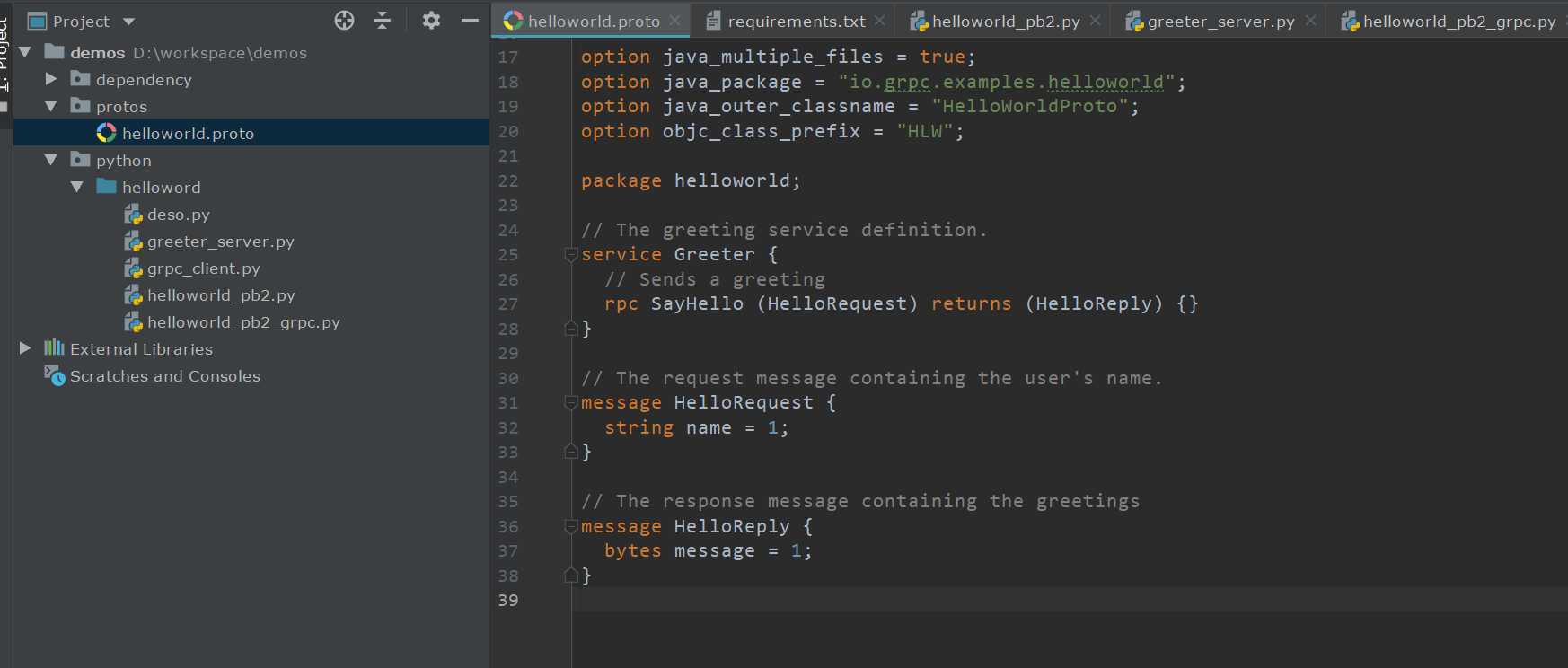Expand the dependency folder
Image resolution: width=1568 pixels, height=668 pixels.
[51, 80]
